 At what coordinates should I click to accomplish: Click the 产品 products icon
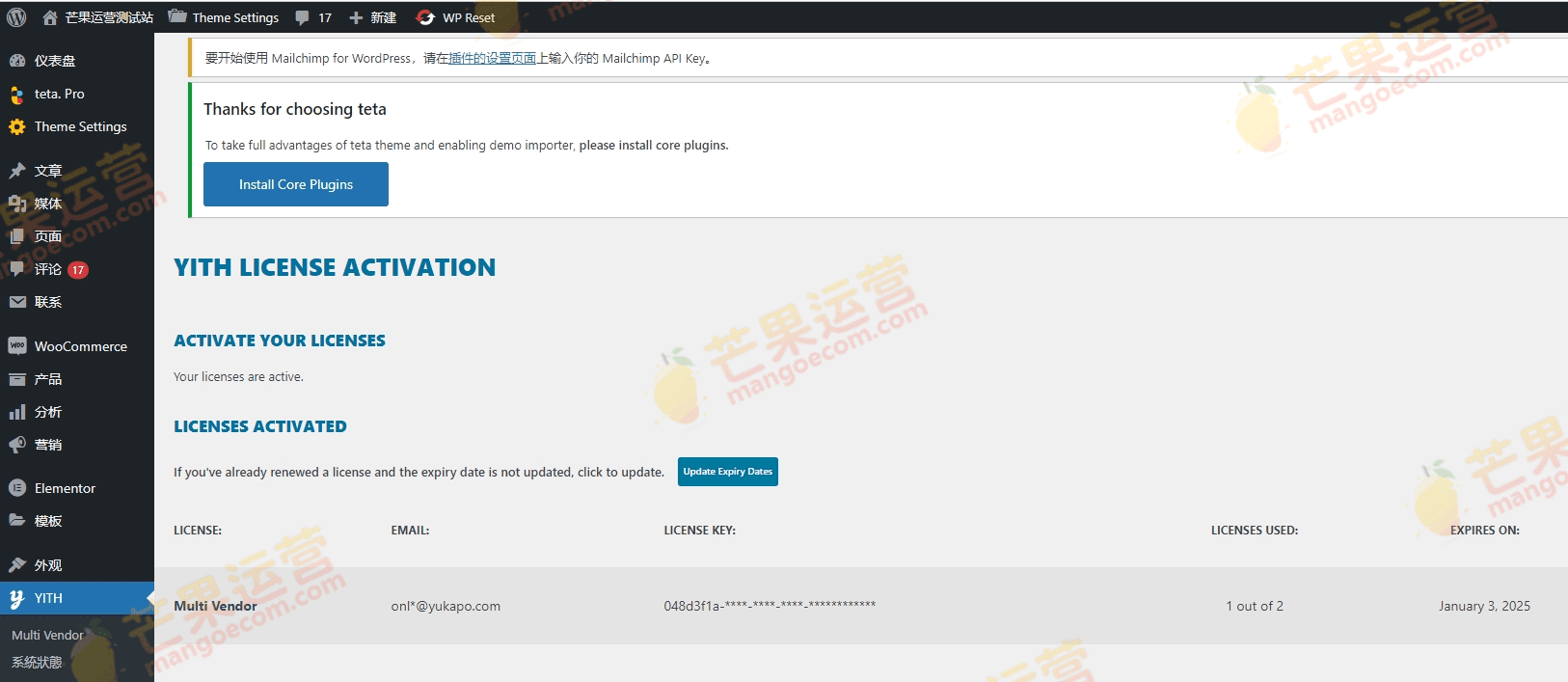click(17, 379)
